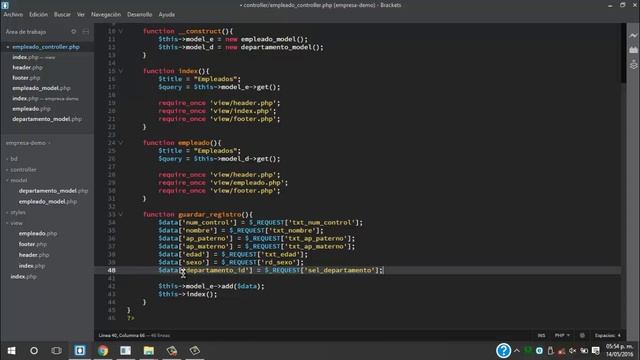640x360 pixels.
Task: Open footer.php under view folder
Action: coord(33,244)
